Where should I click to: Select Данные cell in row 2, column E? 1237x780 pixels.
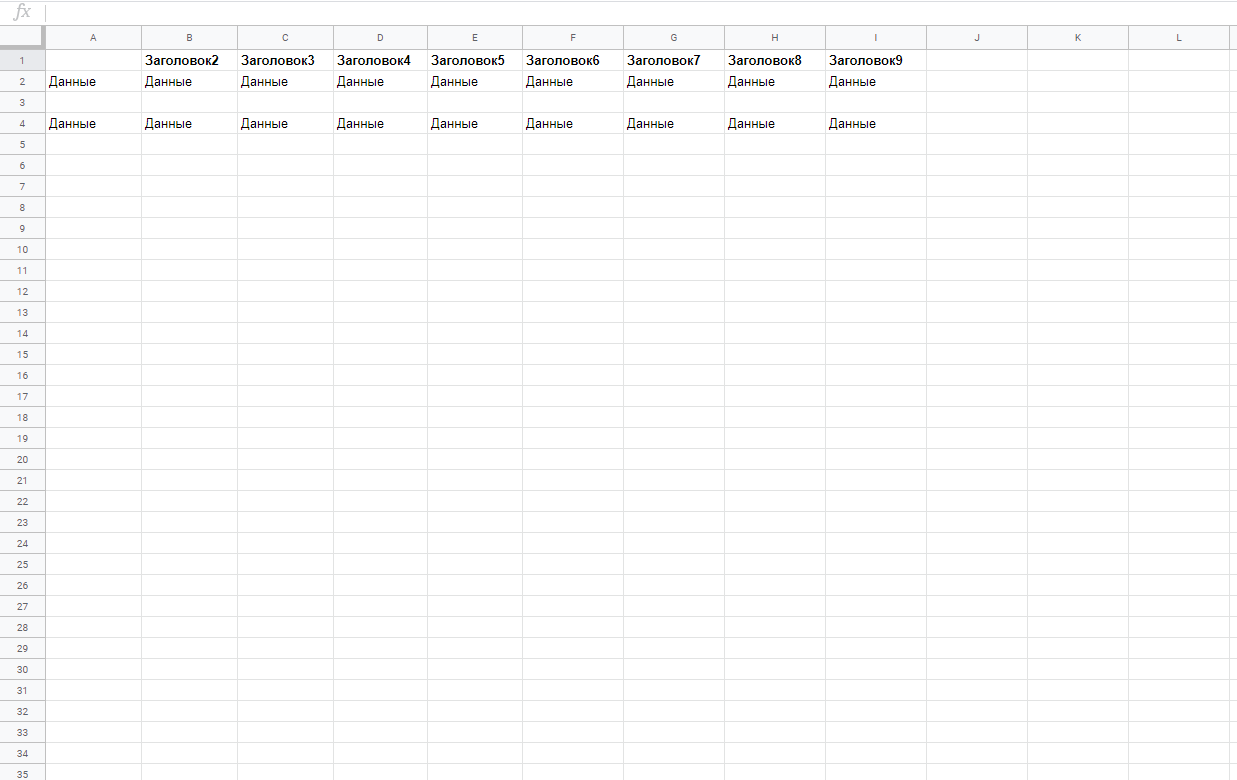[x=475, y=81]
